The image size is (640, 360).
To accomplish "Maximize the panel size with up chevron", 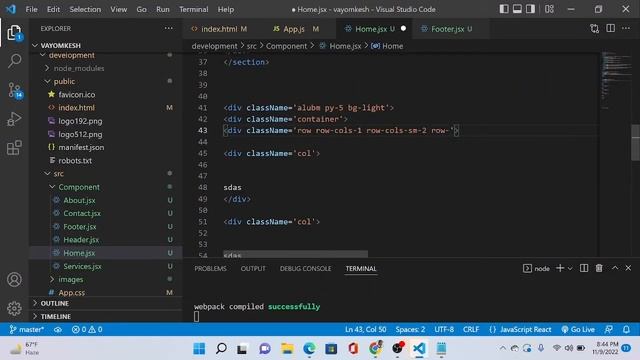I will click(x=615, y=268).
